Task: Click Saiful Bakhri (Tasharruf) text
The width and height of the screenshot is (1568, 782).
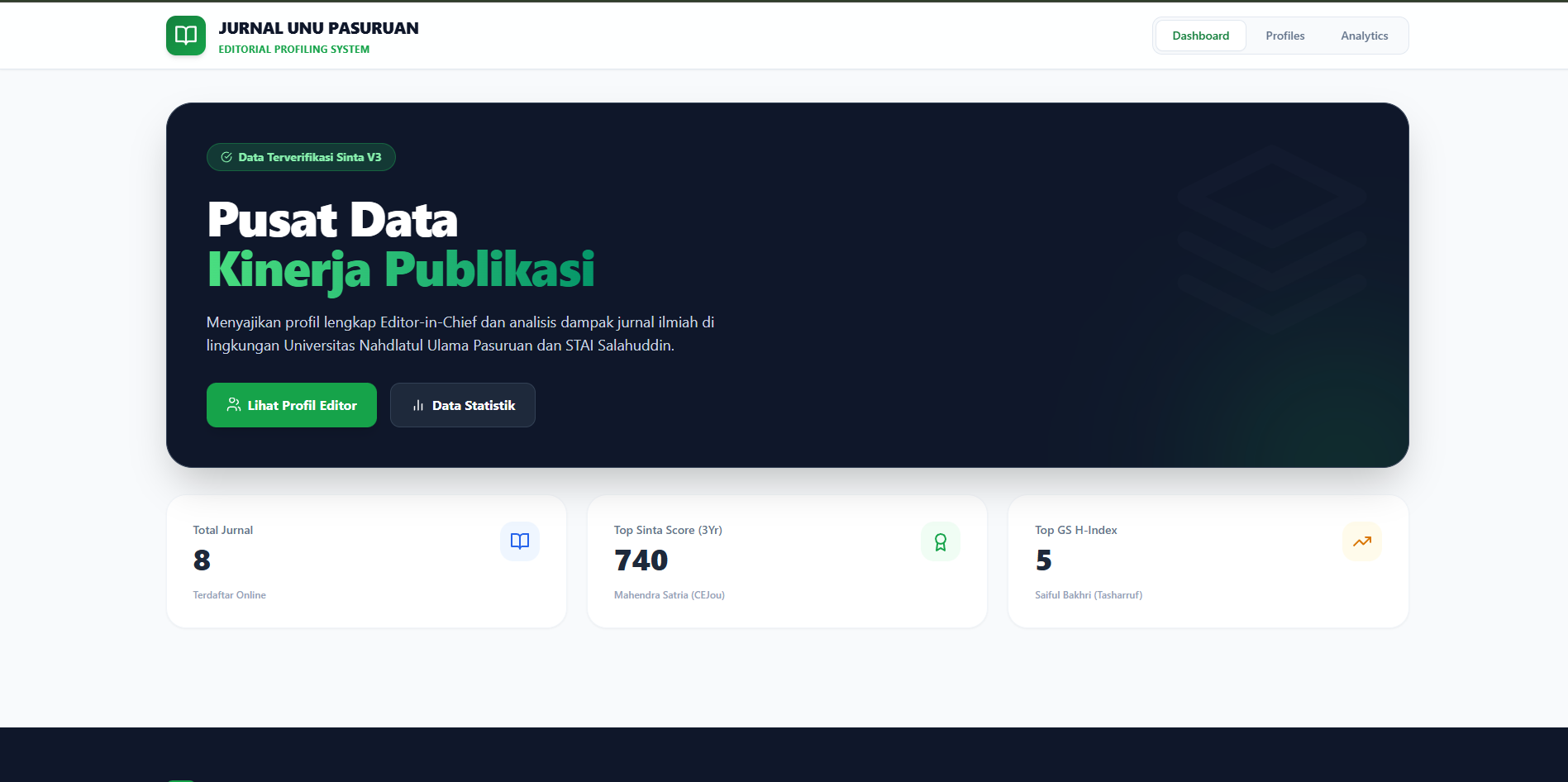Action: [x=1089, y=595]
